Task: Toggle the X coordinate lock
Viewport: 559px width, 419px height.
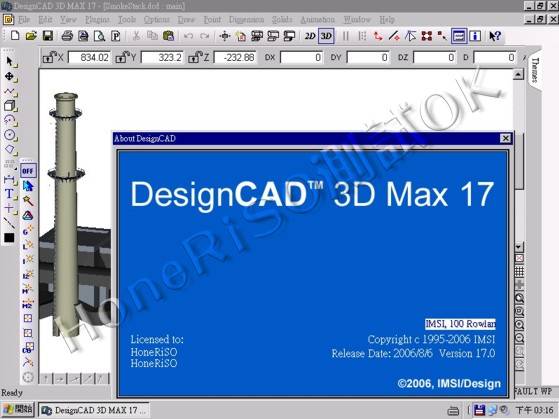Action: pyautogui.click(x=49, y=57)
